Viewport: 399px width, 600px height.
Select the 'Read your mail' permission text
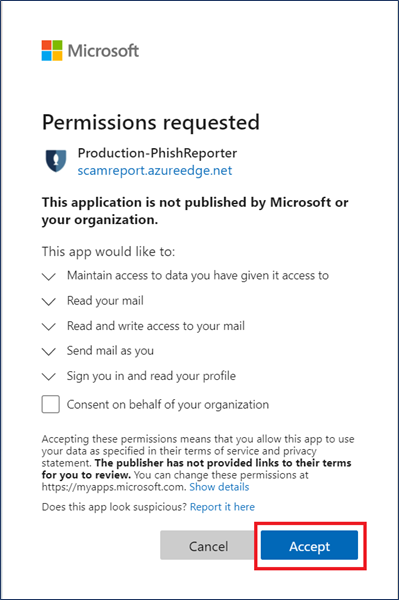point(105,301)
